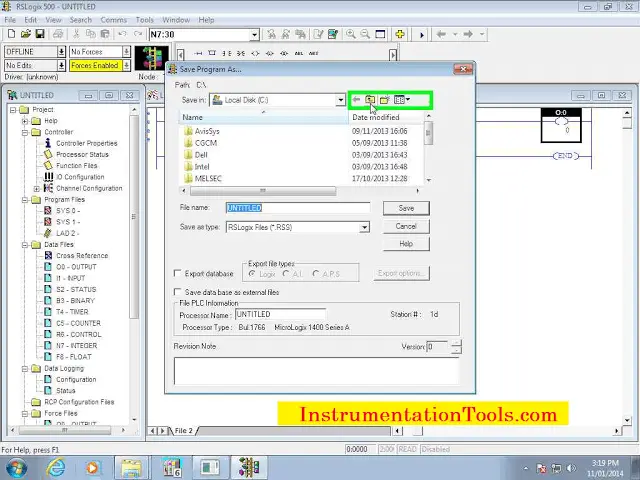Viewport: 640px width, 480px height.
Task: Open Controller Properties in project tree
Action: pos(87,143)
